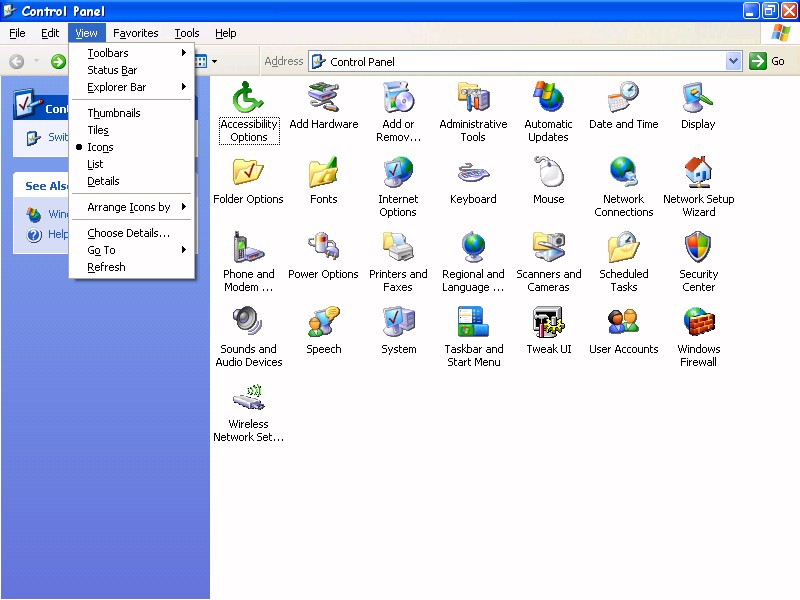Click Switch to Category View link
The width and height of the screenshot is (800, 600).
(47, 137)
